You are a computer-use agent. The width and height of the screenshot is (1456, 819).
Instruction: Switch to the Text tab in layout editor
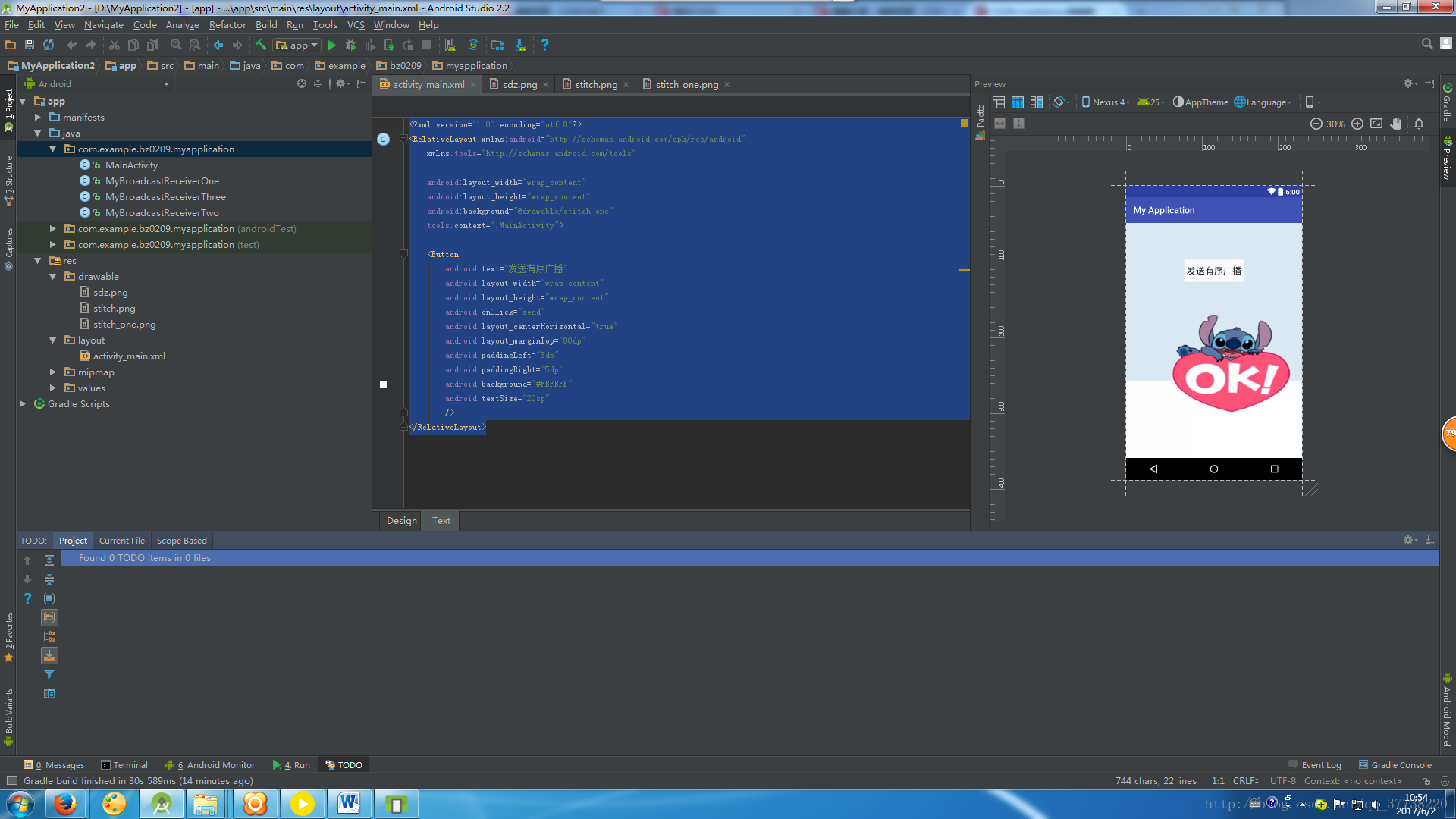[x=440, y=520]
